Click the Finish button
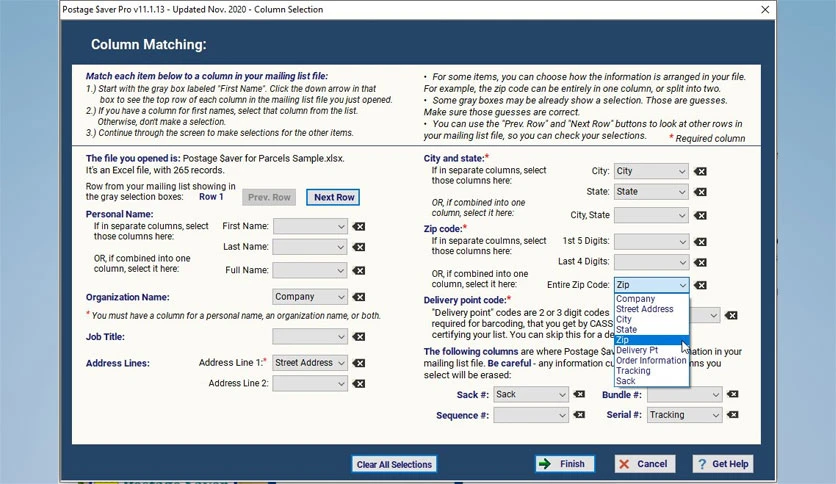This screenshot has height=484, width=836. click(565, 464)
